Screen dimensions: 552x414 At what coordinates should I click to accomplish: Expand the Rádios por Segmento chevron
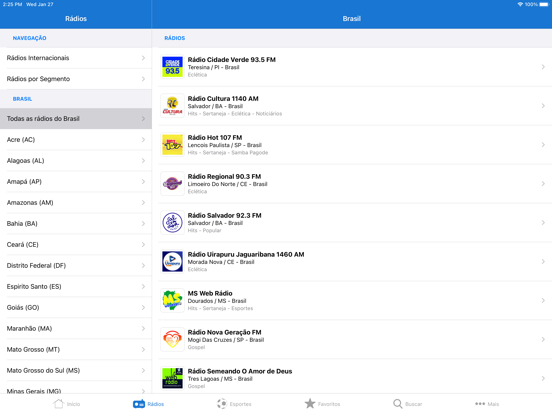click(x=143, y=79)
